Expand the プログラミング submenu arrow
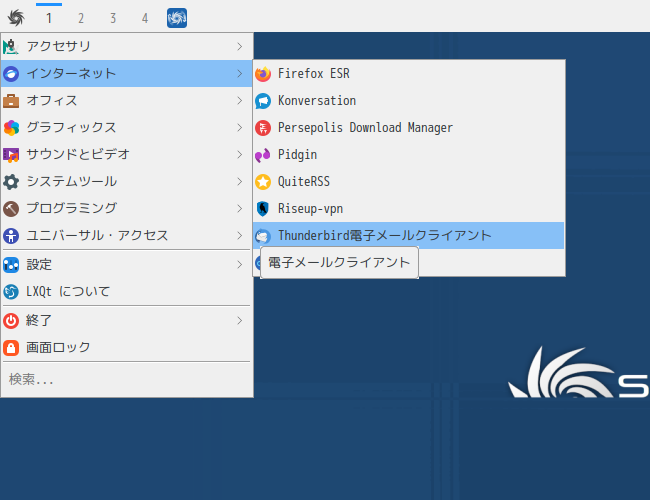 tap(240, 209)
